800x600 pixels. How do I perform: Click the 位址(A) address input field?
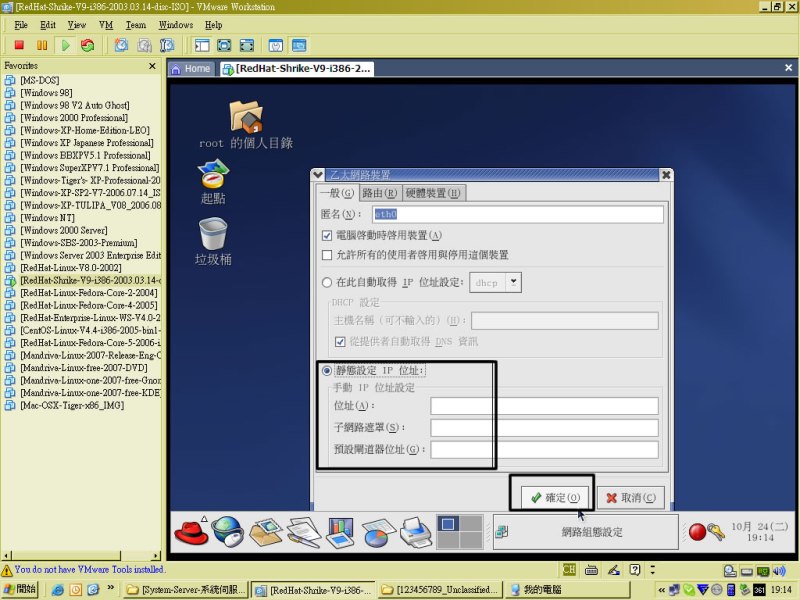(x=544, y=406)
